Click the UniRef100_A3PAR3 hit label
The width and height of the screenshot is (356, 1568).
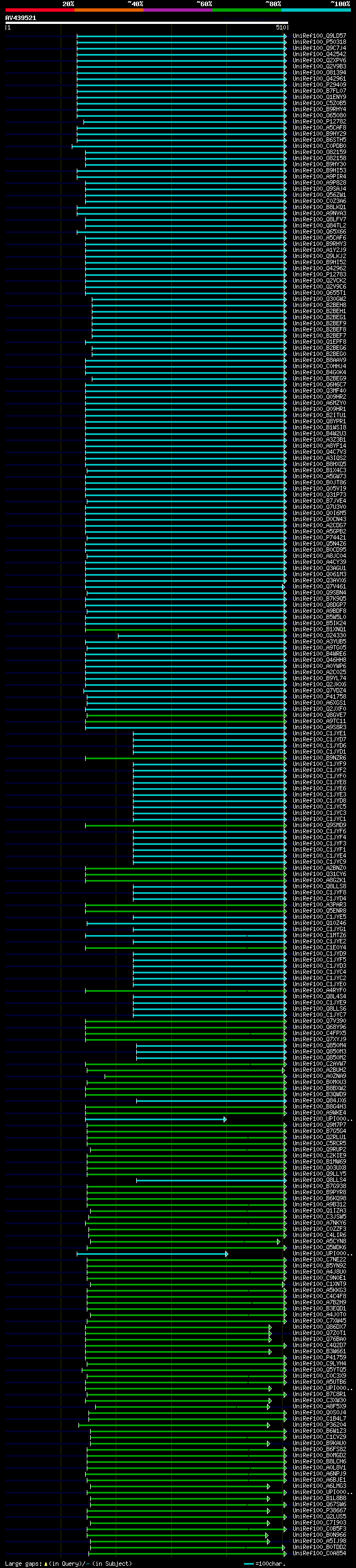click(319, 904)
